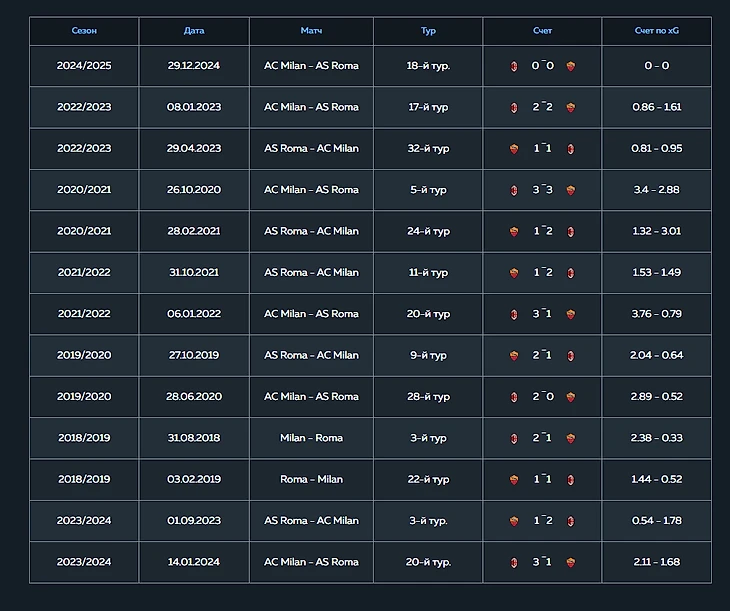Click the xG score 2.11 – 1.68
This screenshot has height=611, width=730.
tap(656, 562)
